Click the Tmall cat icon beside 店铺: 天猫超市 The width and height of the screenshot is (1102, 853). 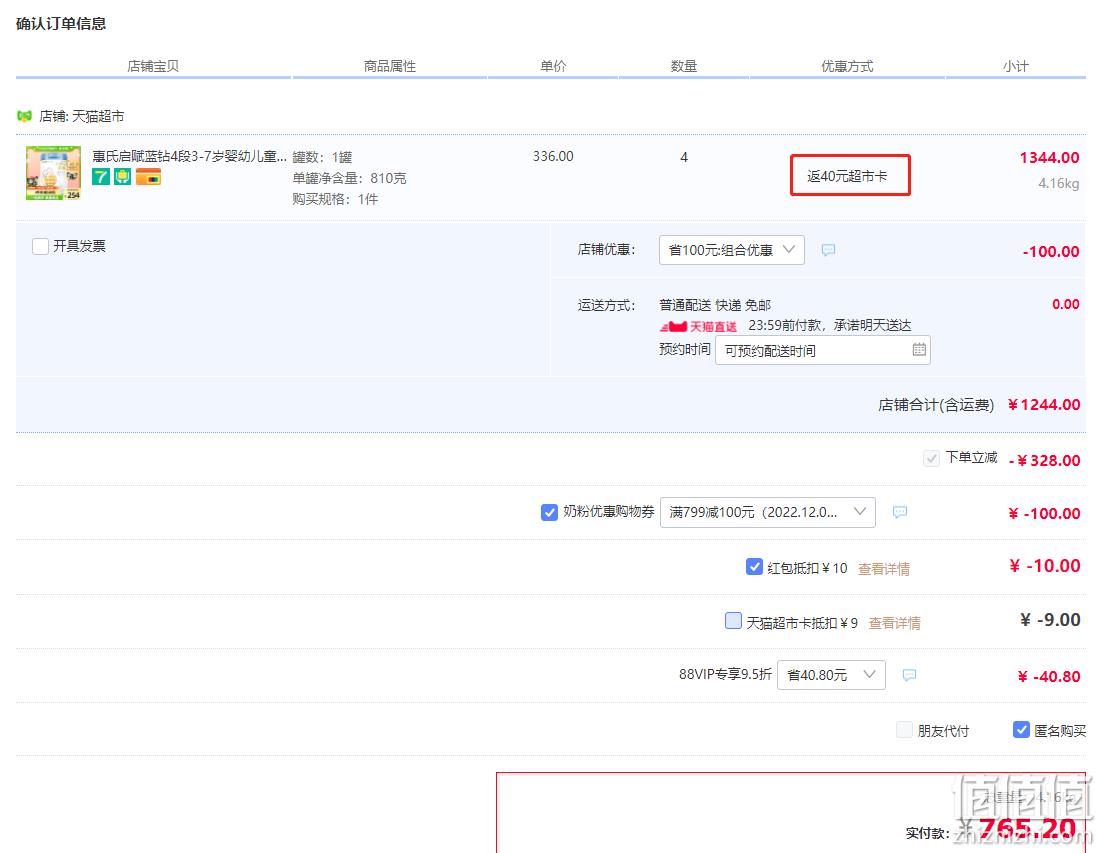pyautogui.click(x=25, y=116)
